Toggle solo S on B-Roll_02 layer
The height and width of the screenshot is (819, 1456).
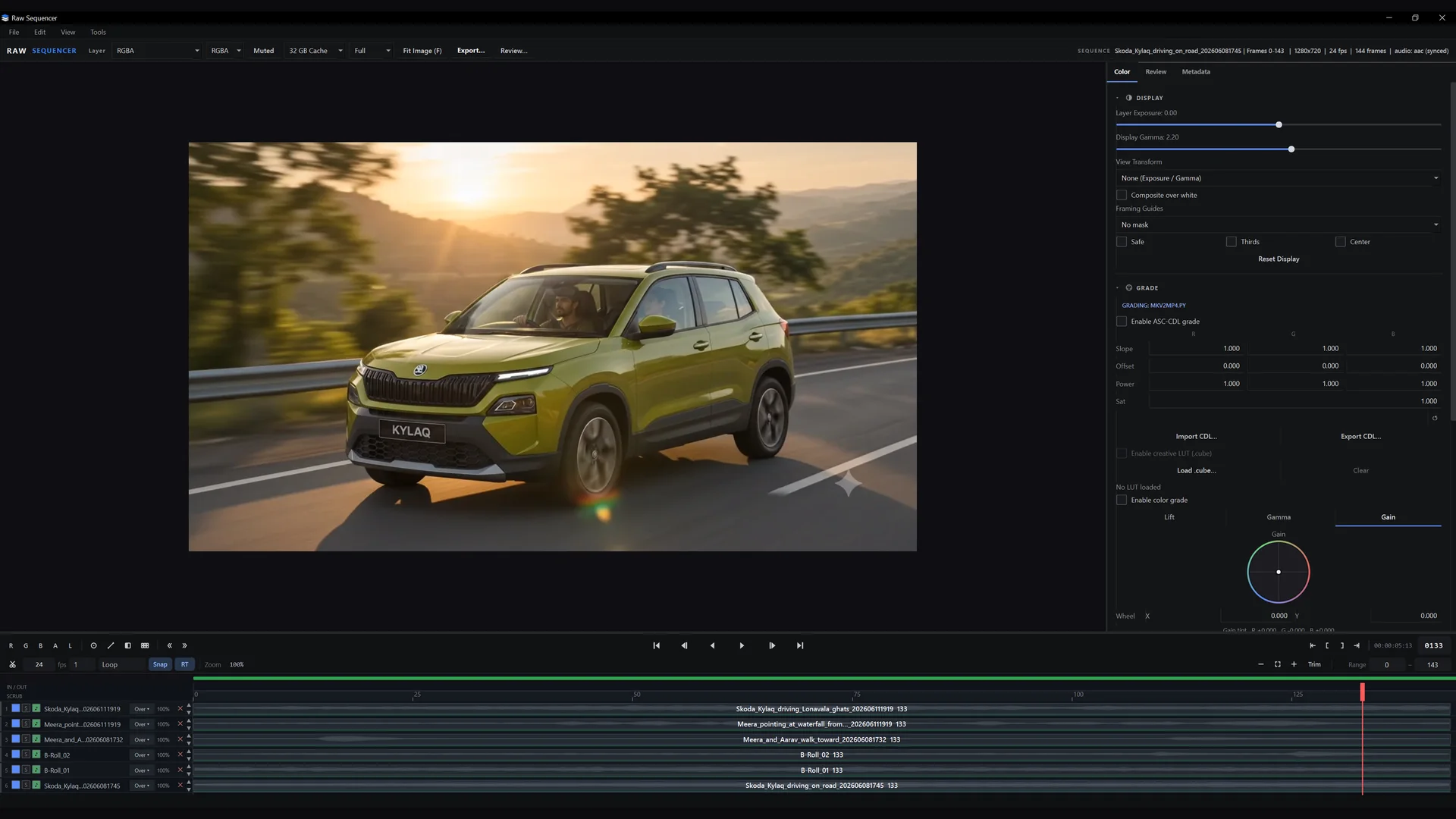tap(26, 755)
